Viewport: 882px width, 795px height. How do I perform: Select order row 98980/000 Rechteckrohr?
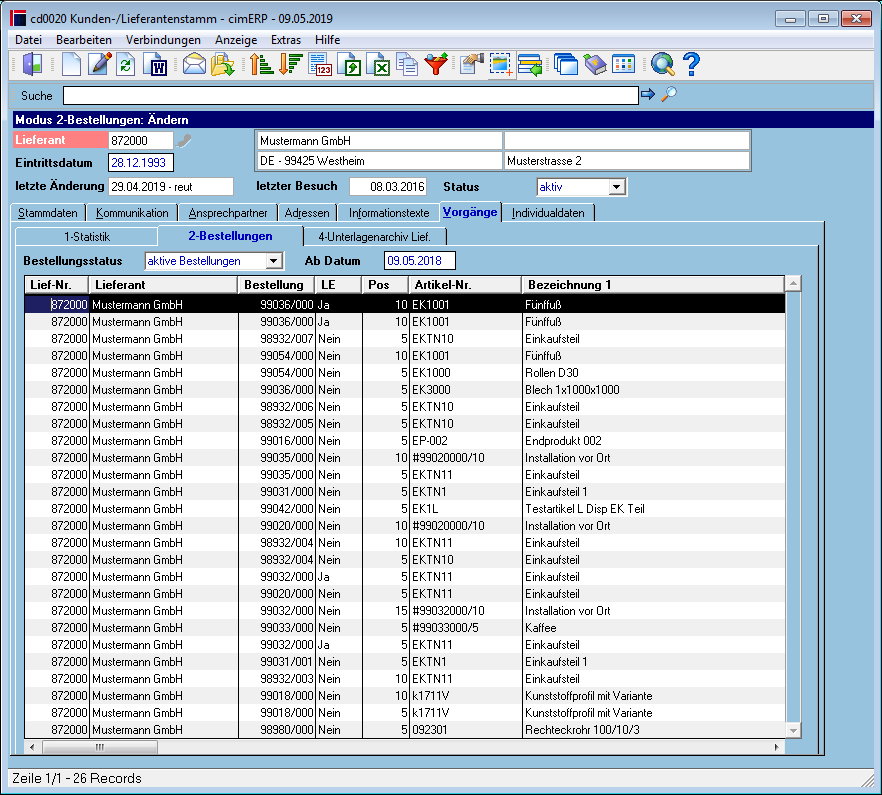(x=404, y=730)
